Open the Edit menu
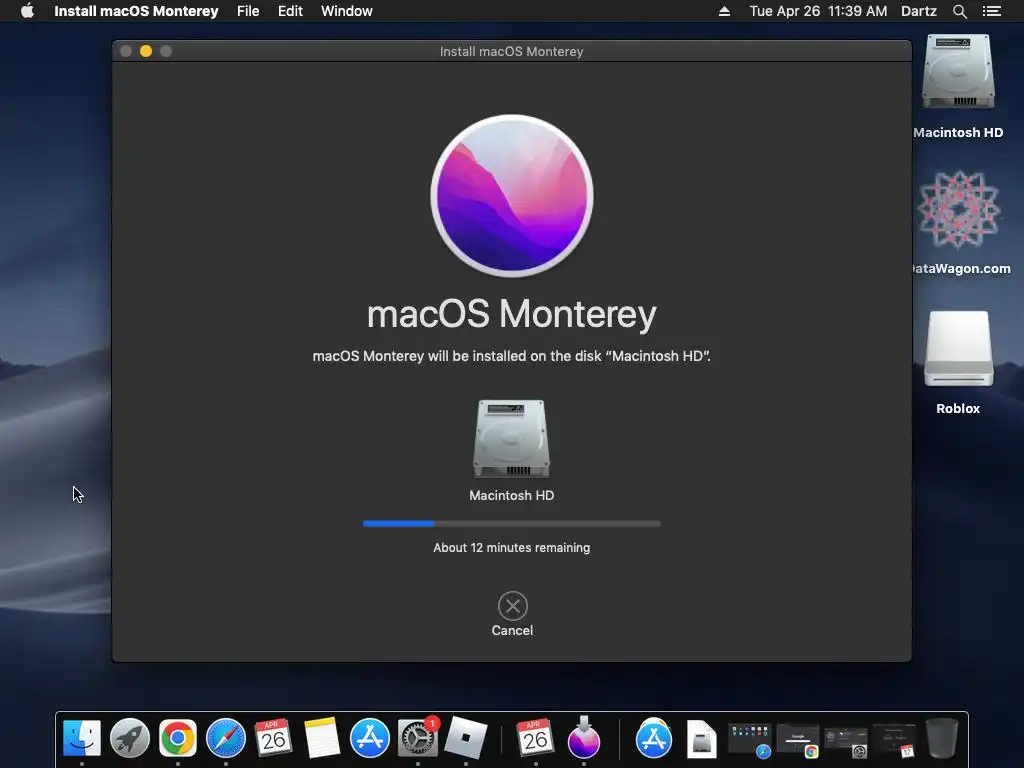Screen dimensions: 1024x768 click(290, 11)
